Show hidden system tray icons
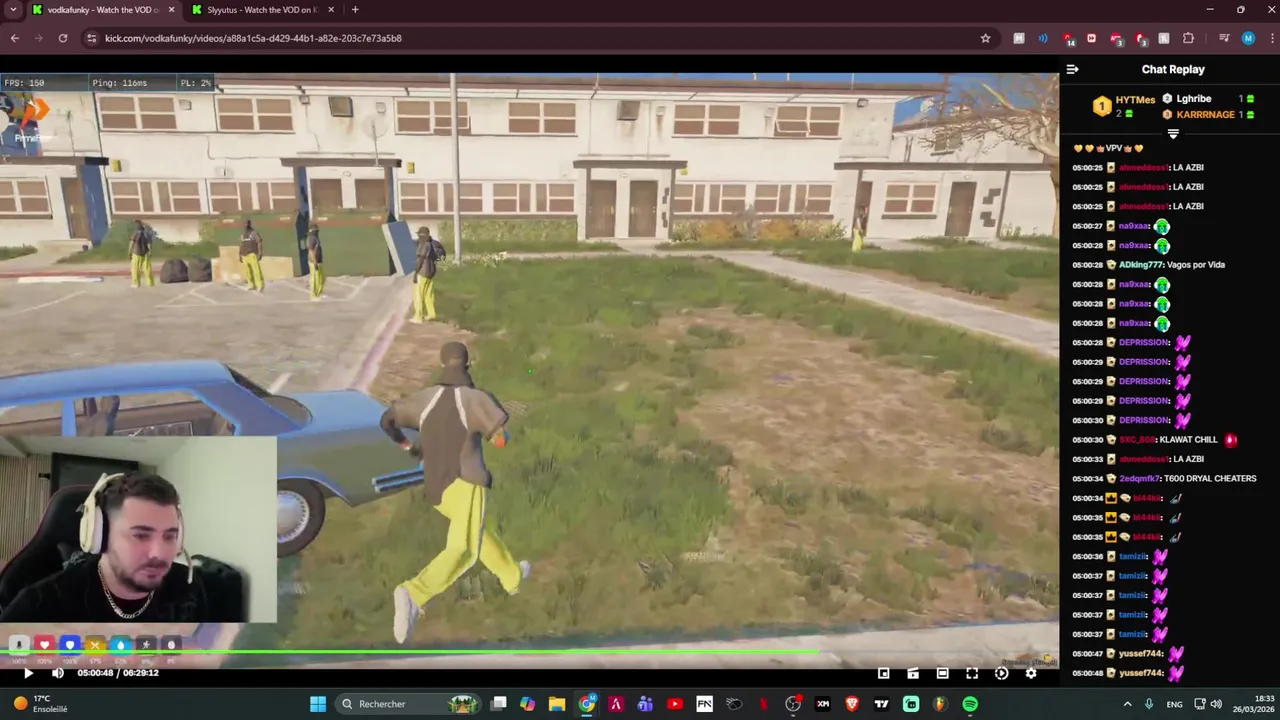The image size is (1280, 720). [x=1127, y=704]
